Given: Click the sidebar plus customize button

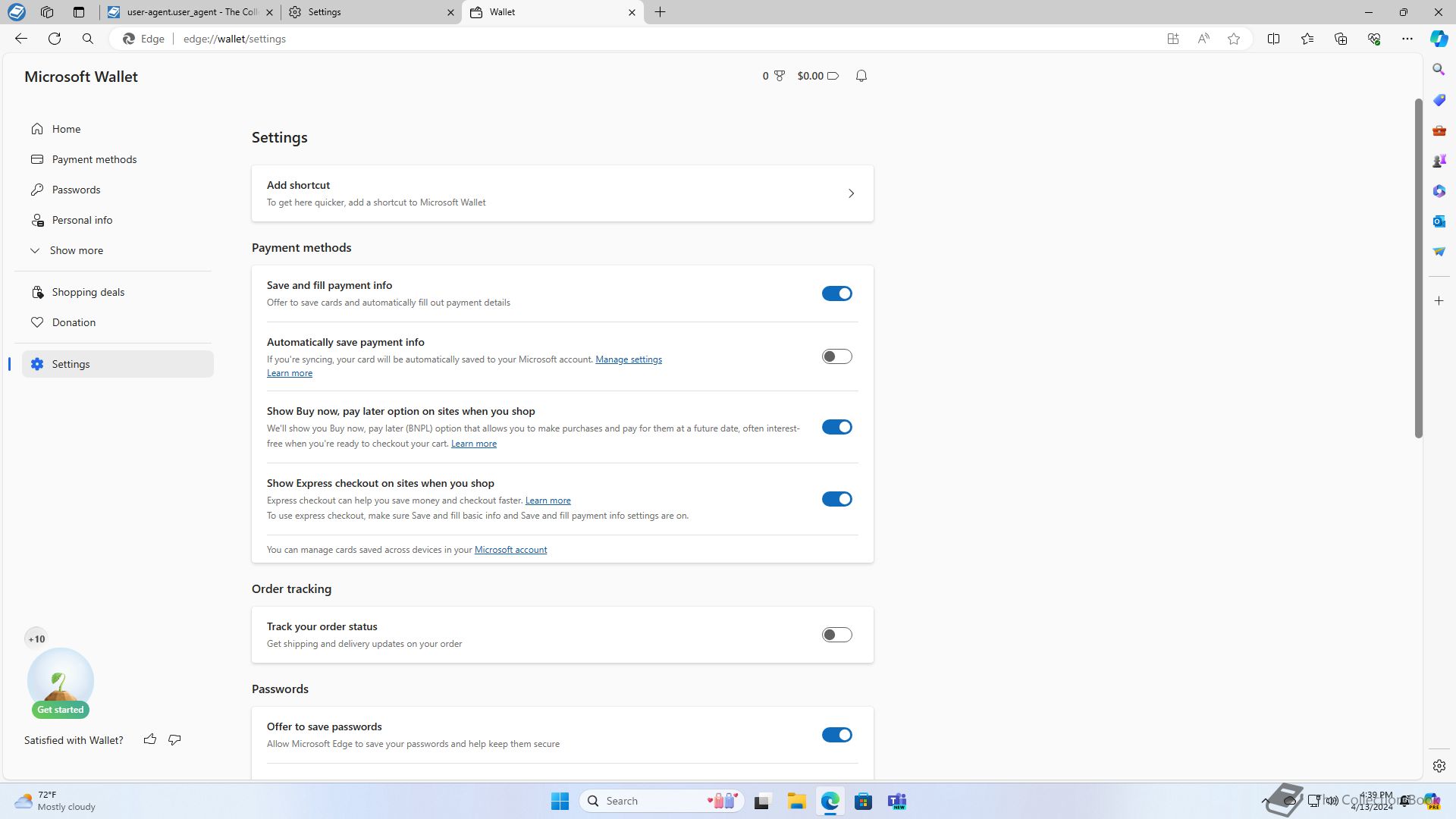Looking at the screenshot, I should [x=1439, y=301].
